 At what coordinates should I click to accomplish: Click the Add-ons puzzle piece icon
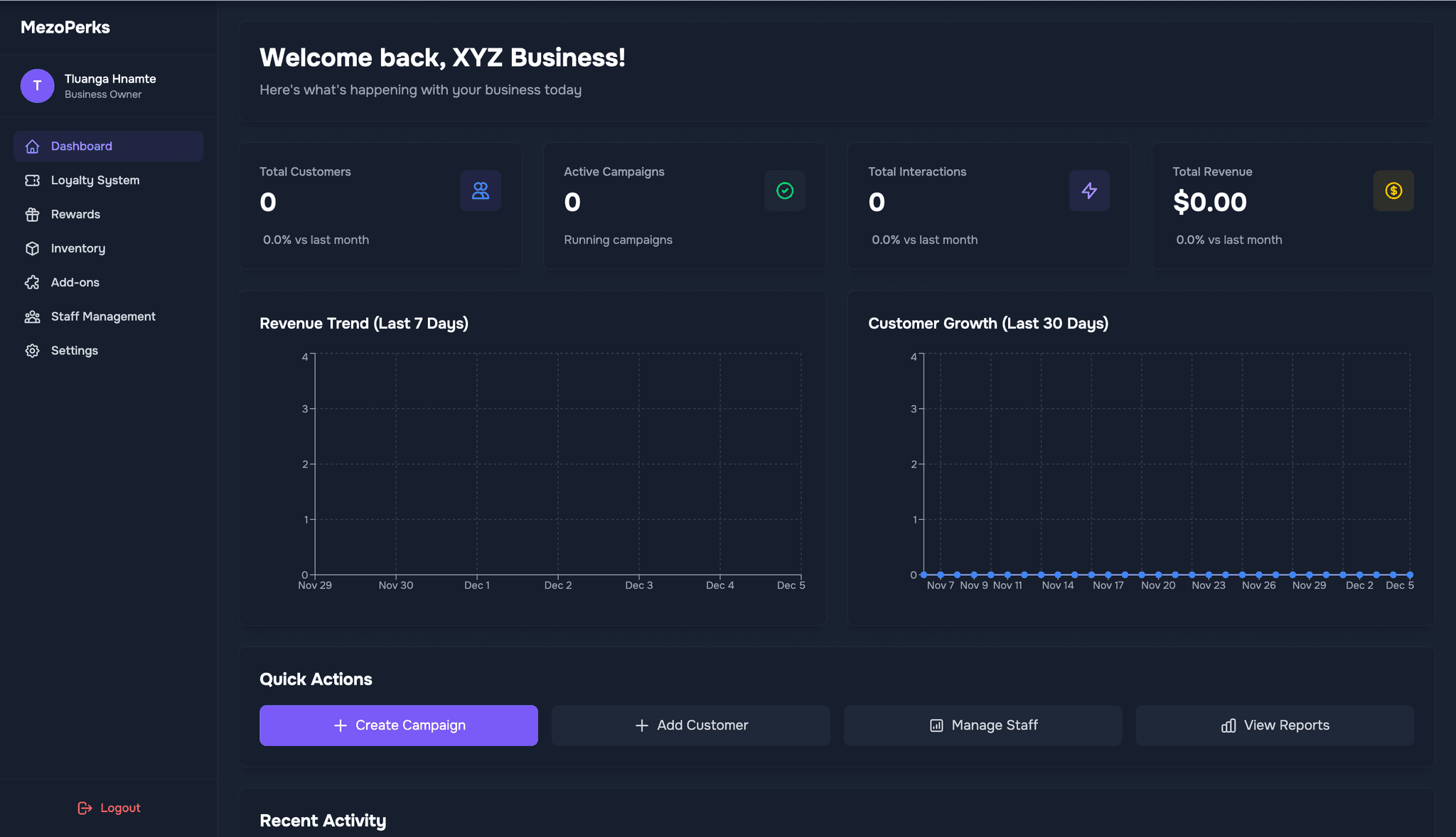point(32,283)
